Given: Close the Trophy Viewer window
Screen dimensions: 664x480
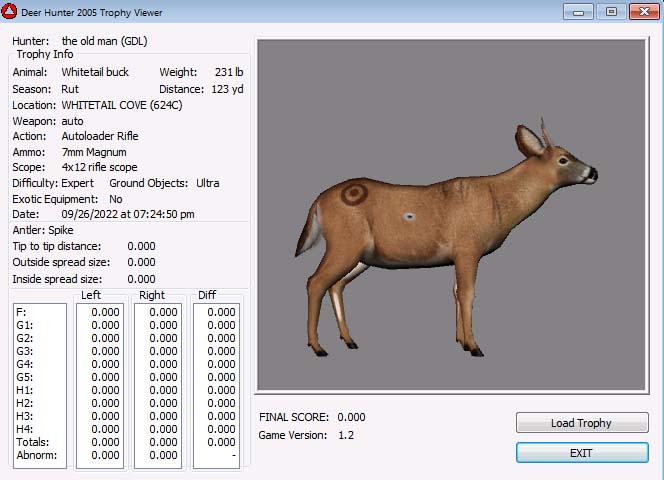Looking at the screenshot, I should [642, 12].
